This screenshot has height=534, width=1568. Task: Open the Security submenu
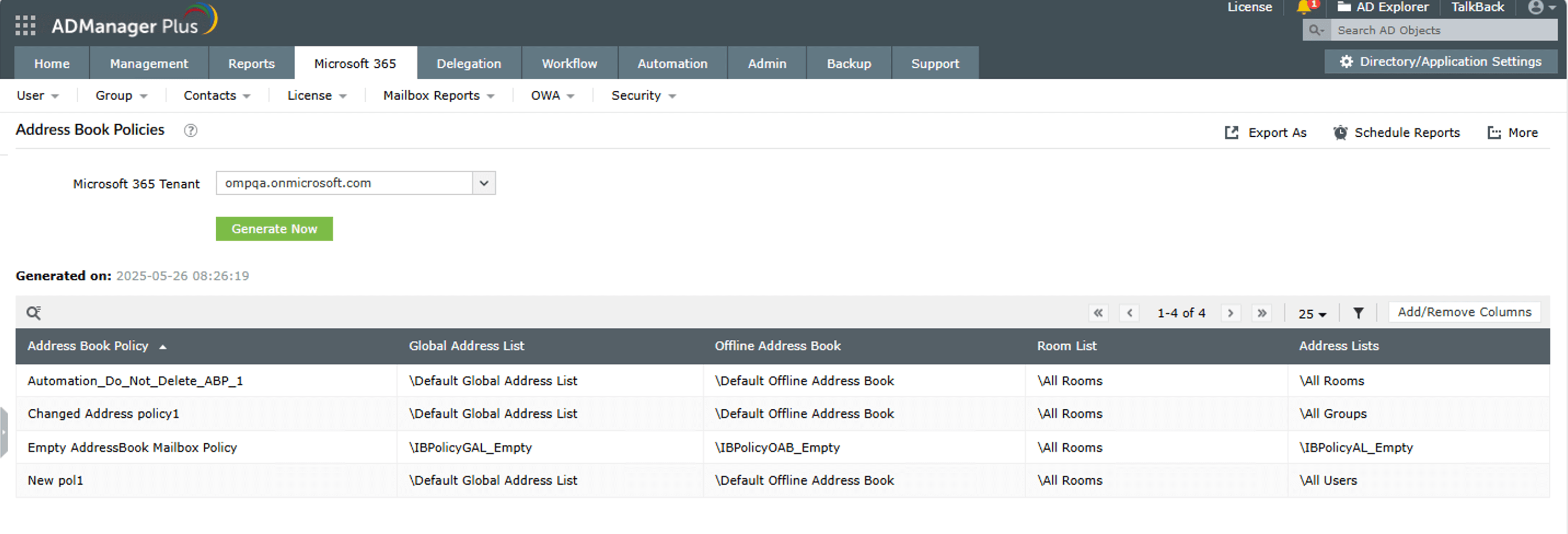(x=643, y=96)
